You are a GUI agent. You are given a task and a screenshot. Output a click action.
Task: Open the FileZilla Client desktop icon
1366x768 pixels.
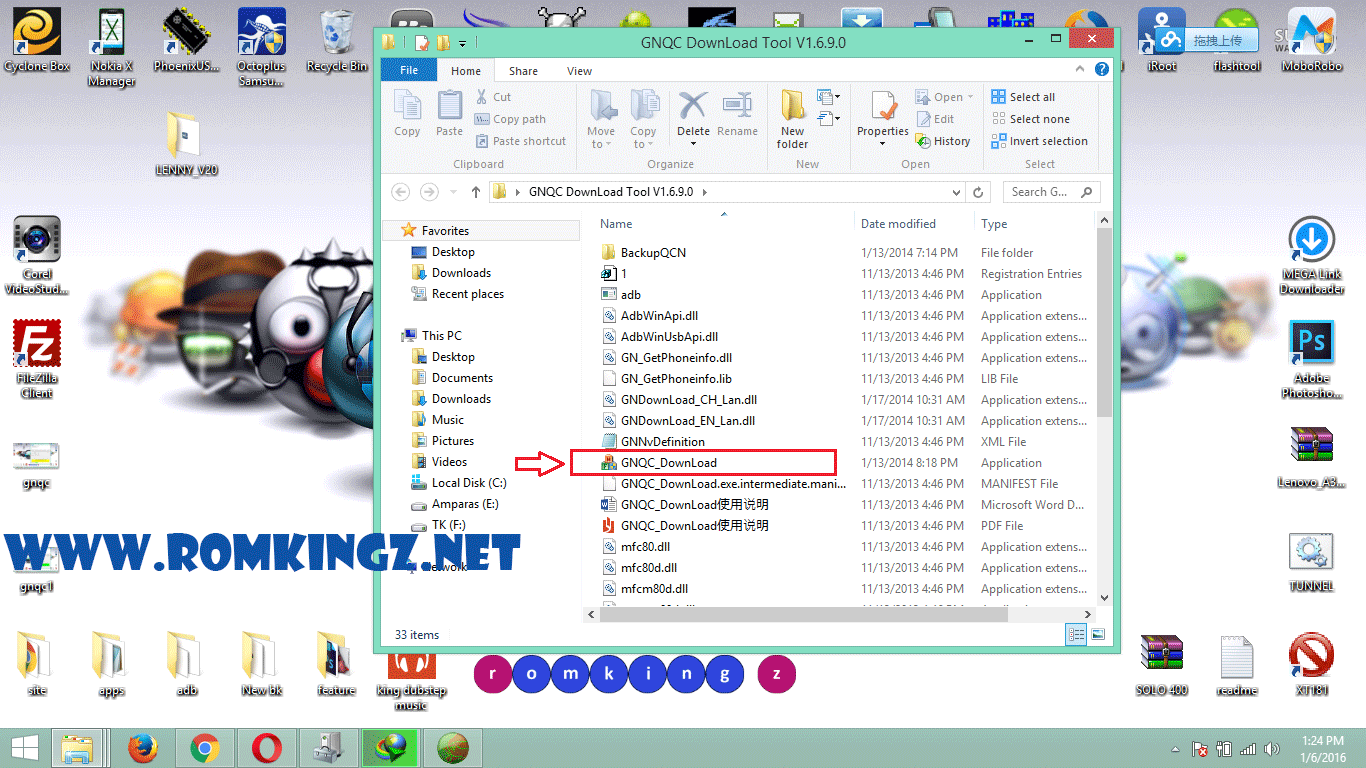click(x=37, y=359)
